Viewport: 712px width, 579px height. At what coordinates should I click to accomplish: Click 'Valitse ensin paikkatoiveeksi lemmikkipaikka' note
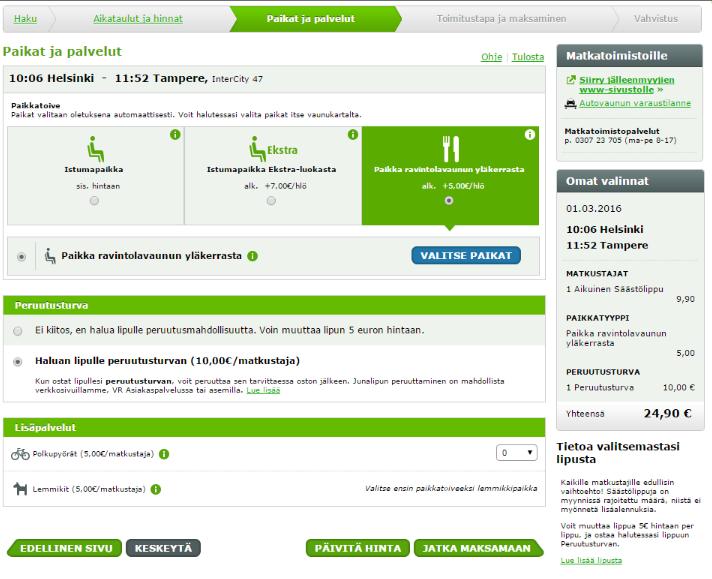click(451, 488)
